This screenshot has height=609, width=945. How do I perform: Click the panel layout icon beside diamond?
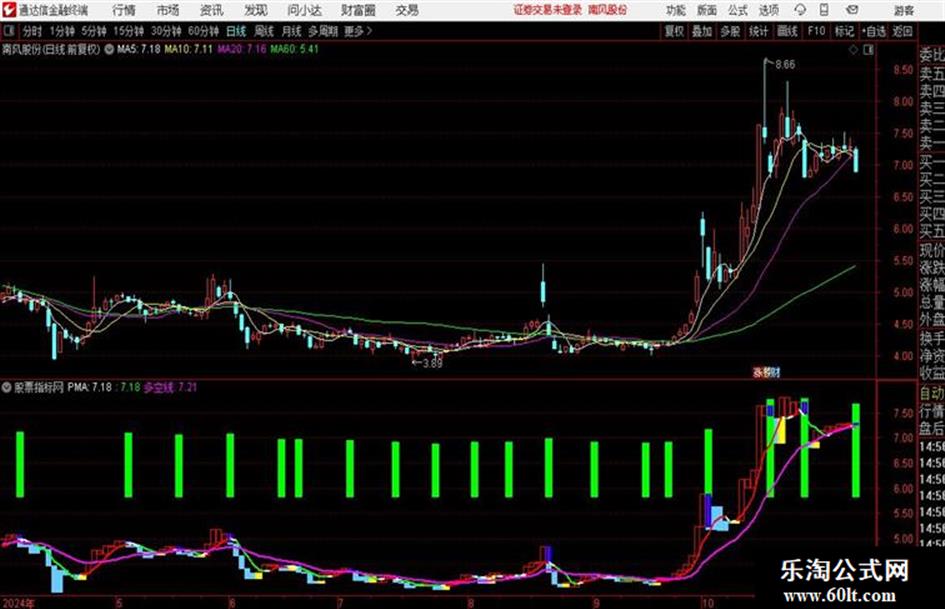[868, 50]
